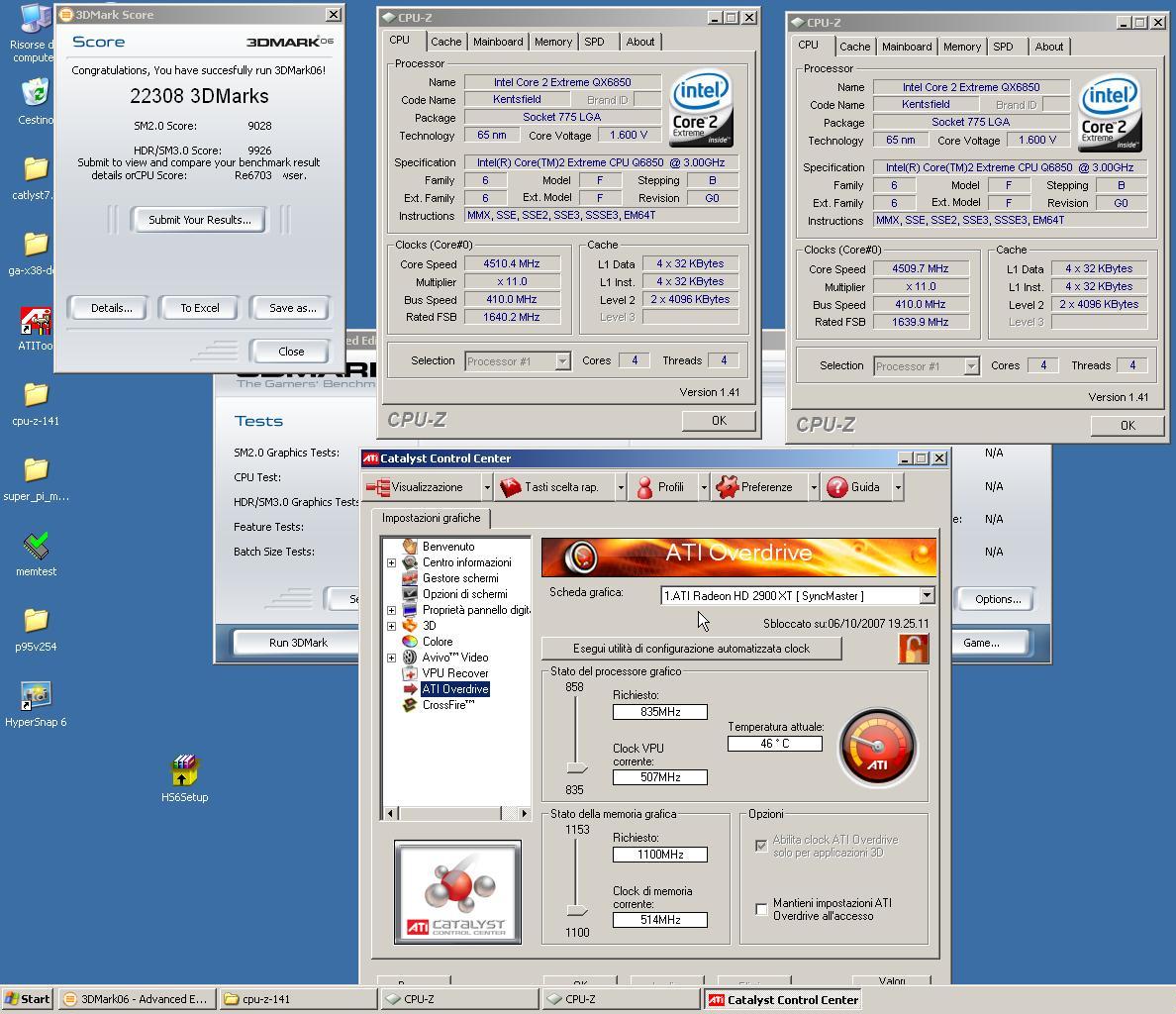Open Profili dropdown arrow
The height and width of the screenshot is (1014, 1176).
(704, 487)
